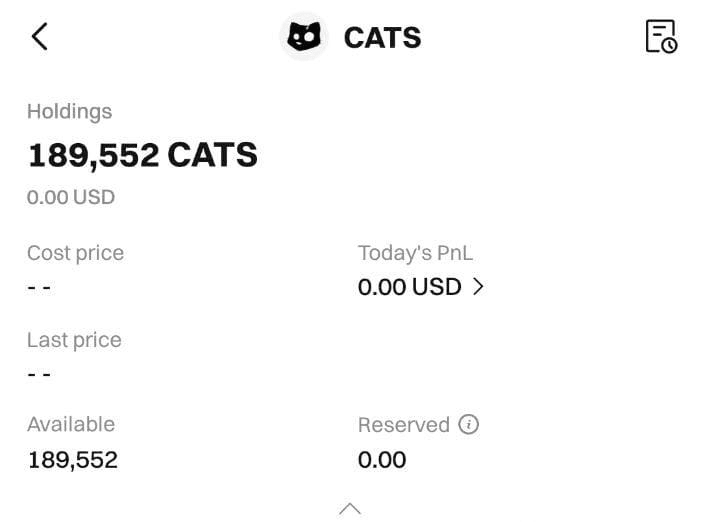Screen dimensions: 701x522
Task: Go back using the left arrow
Action: click(x=39, y=37)
